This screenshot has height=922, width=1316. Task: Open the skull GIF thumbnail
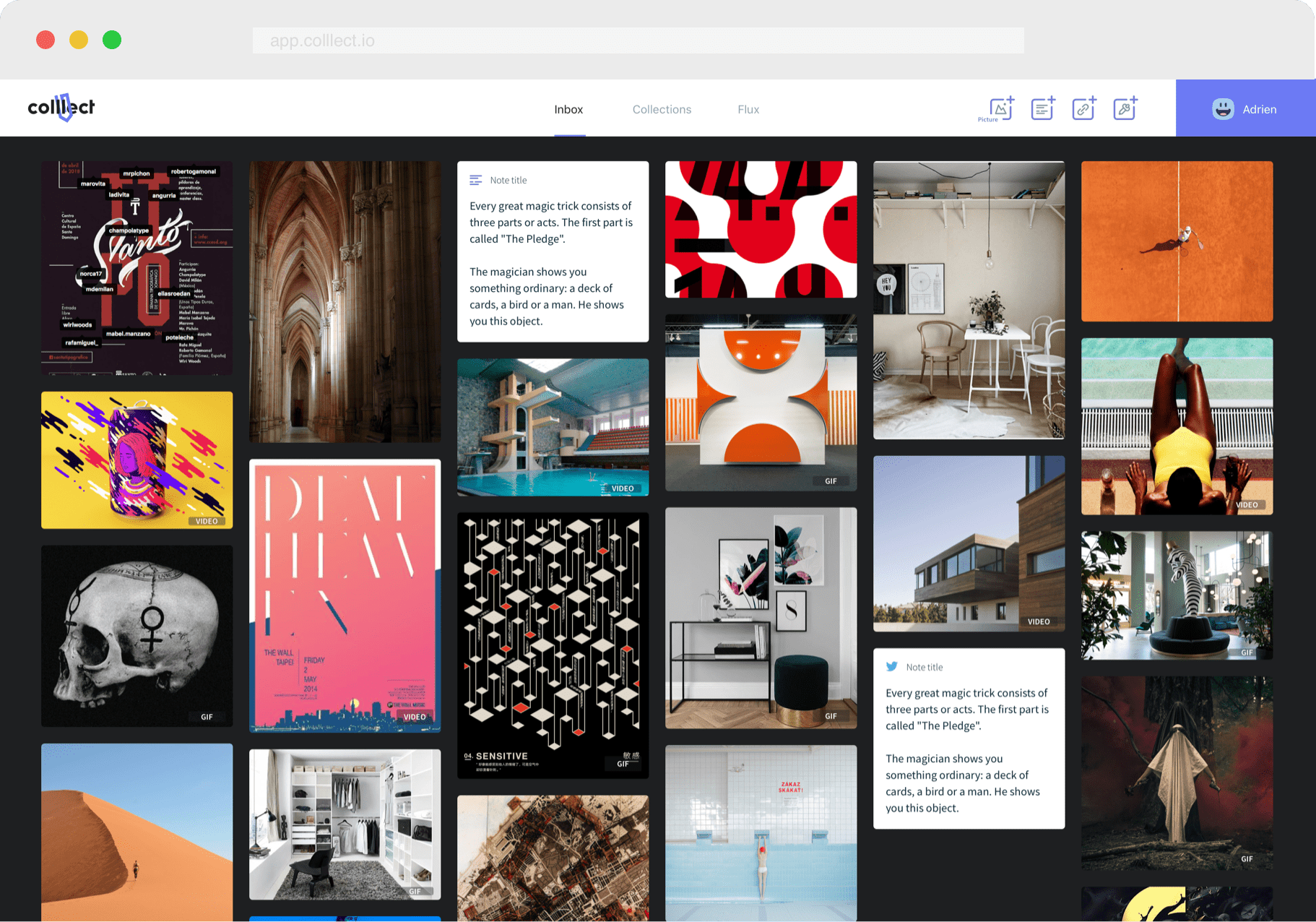(137, 636)
